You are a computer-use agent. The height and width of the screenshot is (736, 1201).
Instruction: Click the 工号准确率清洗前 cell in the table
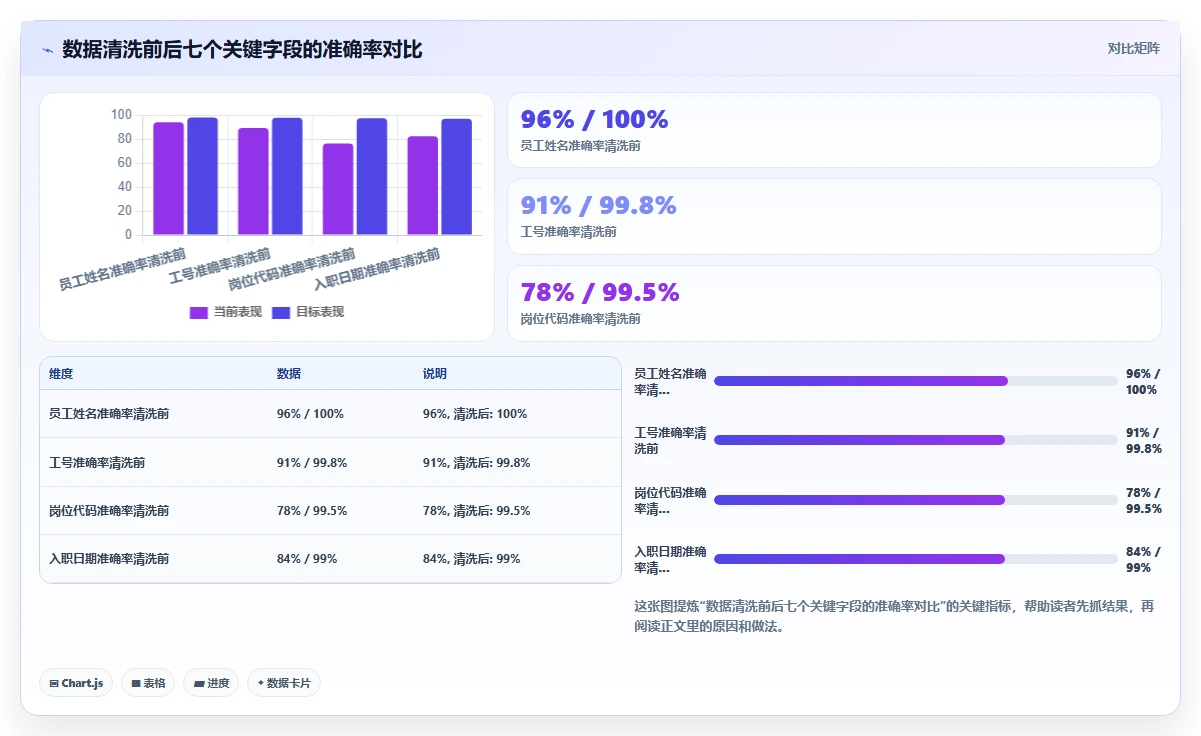pos(97,463)
